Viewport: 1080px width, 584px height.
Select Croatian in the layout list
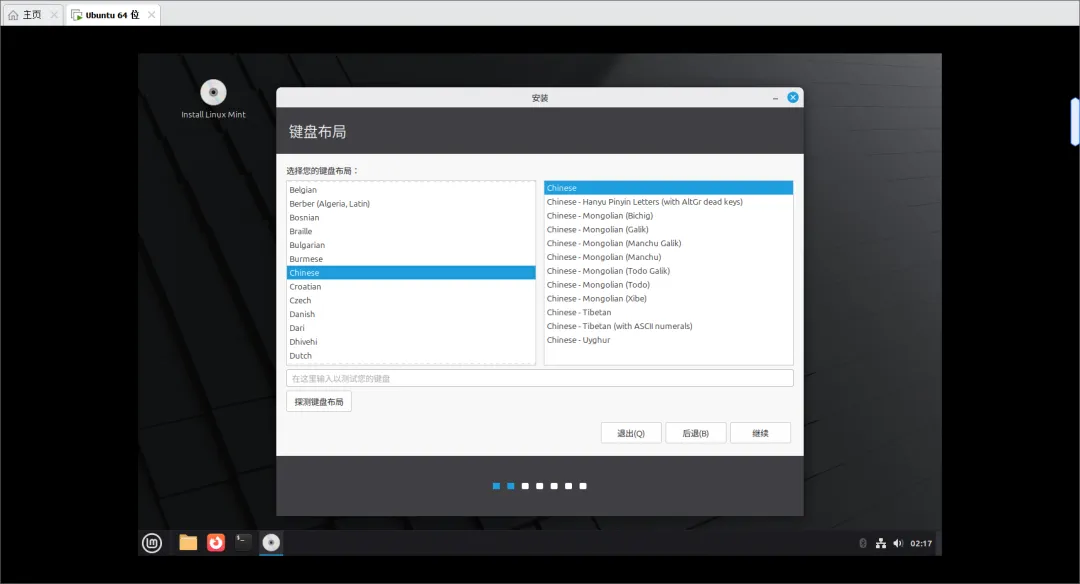click(x=411, y=286)
